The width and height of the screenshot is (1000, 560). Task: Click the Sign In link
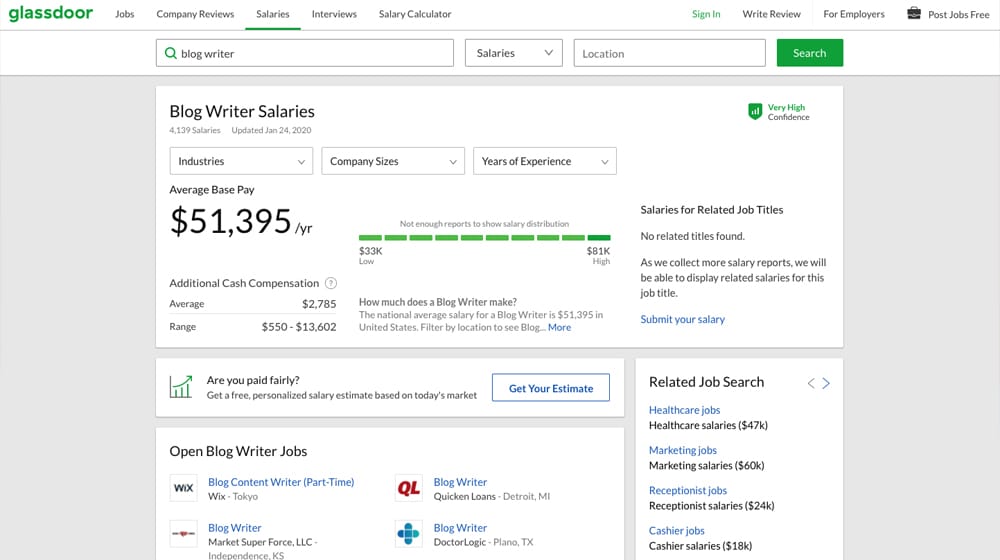click(x=706, y=14)
